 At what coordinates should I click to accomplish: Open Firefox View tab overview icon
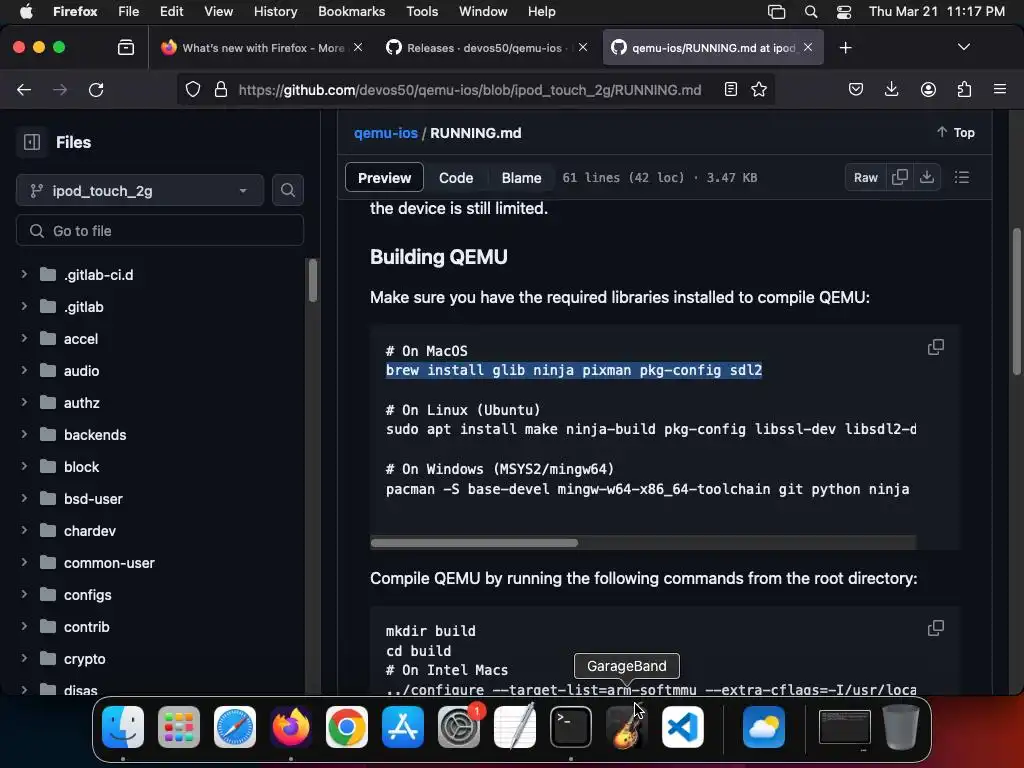[x=125, y=48]
